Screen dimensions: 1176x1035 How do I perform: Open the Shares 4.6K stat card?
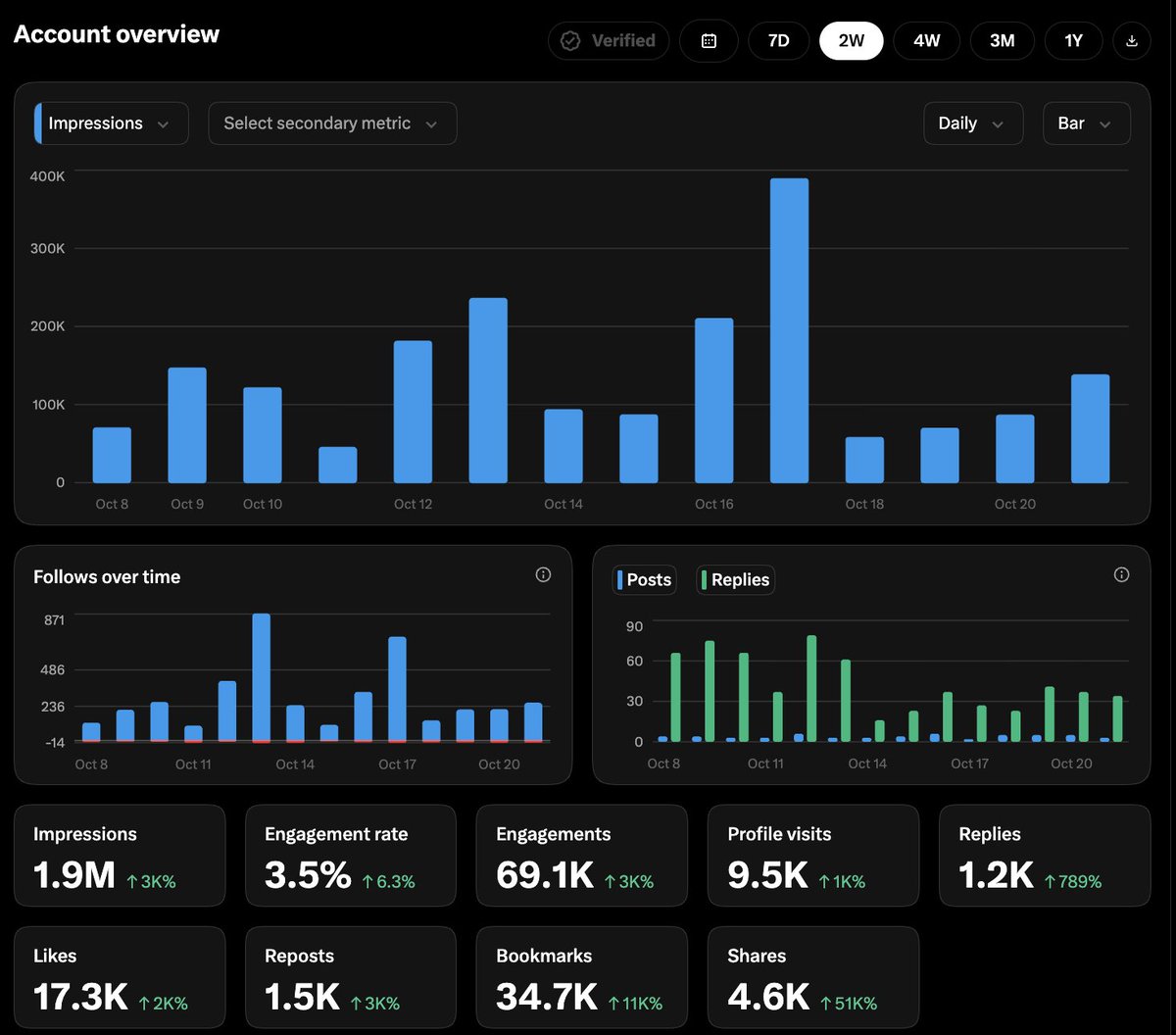[x=813, y=977]
